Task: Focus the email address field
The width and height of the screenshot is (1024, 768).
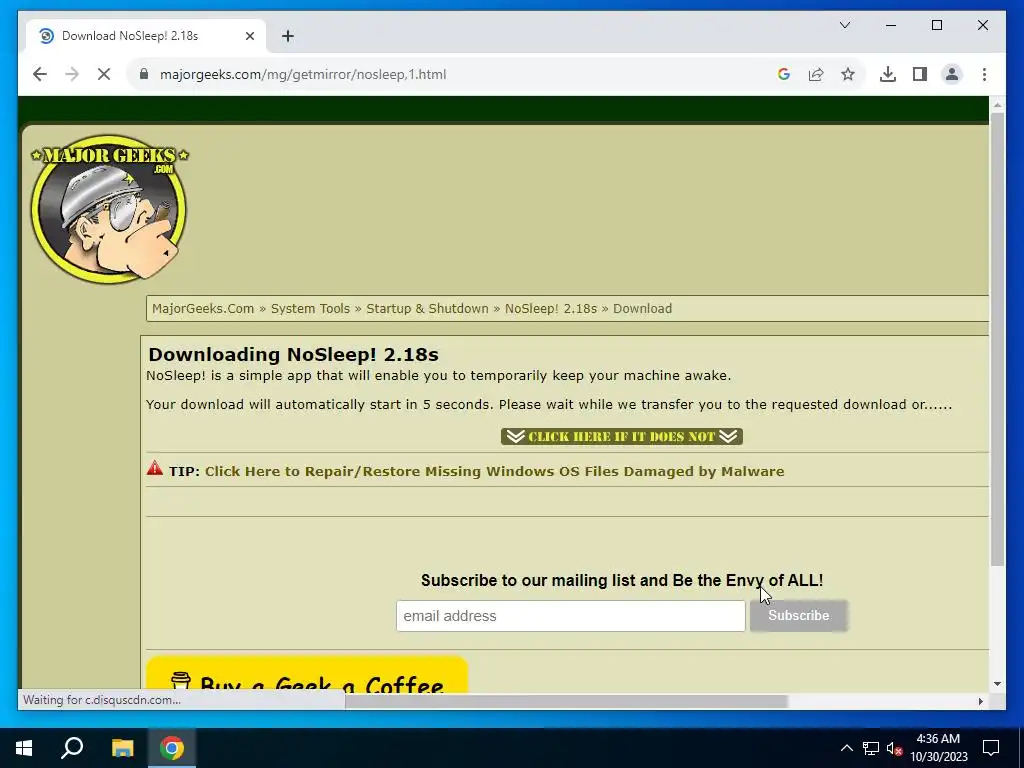Action: 570,616
